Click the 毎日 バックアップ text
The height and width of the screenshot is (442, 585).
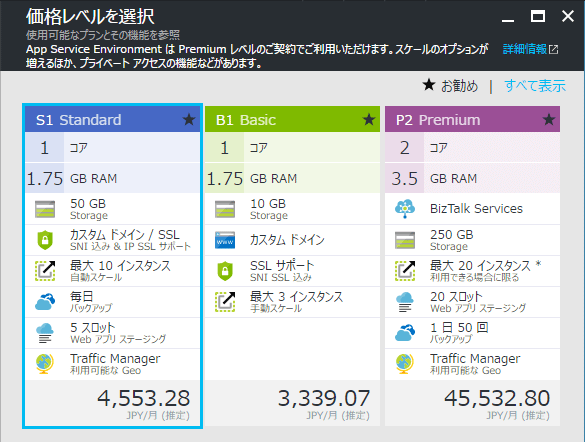(91, 302)
